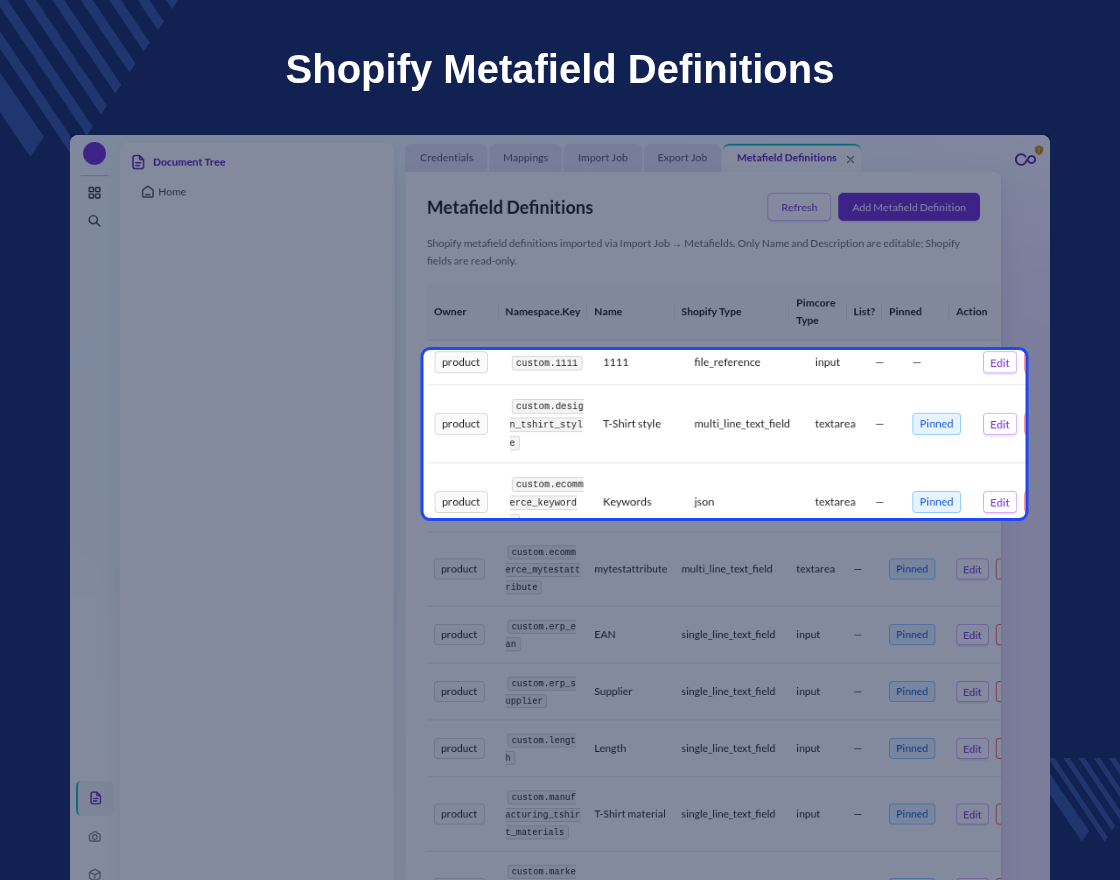This screenshot has height=880, width=1120.
Task: Click Pinned badge in T-Shirt material row
Action: pos(912,814)
